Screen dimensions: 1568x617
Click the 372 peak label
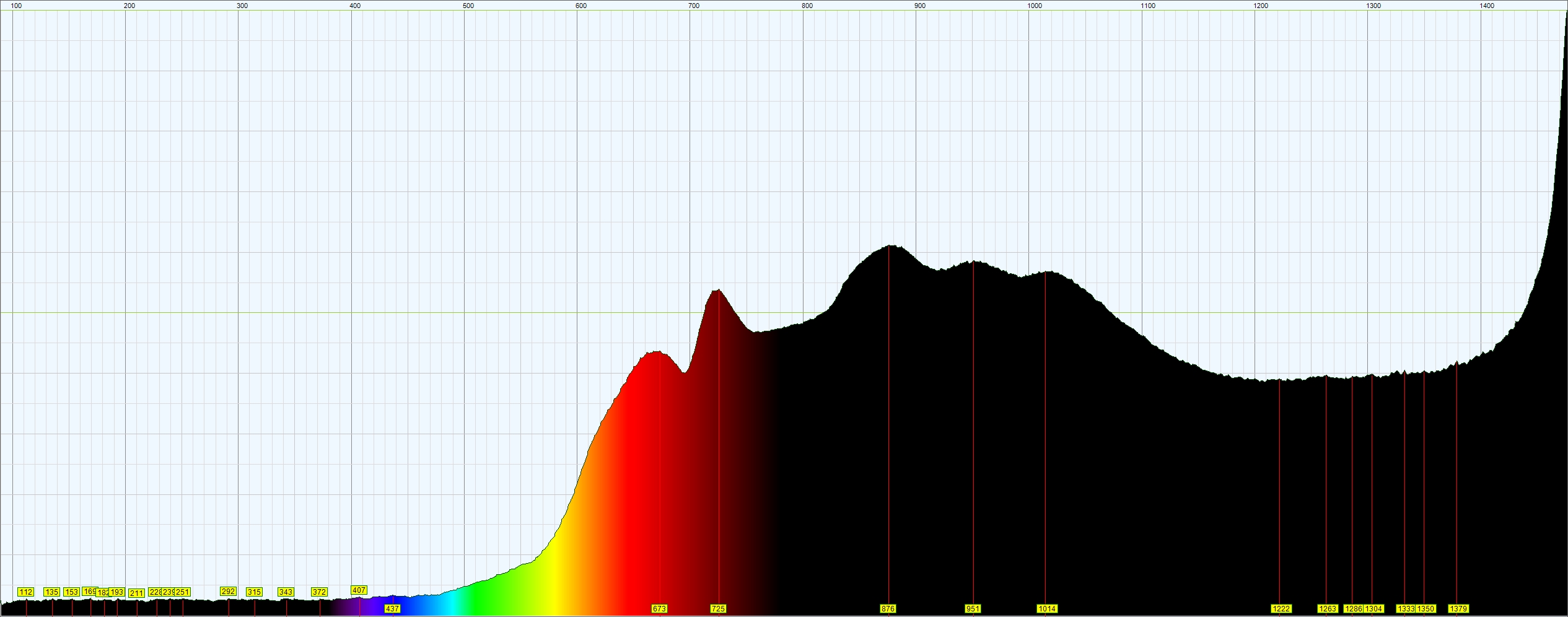(x=319, y=592)
